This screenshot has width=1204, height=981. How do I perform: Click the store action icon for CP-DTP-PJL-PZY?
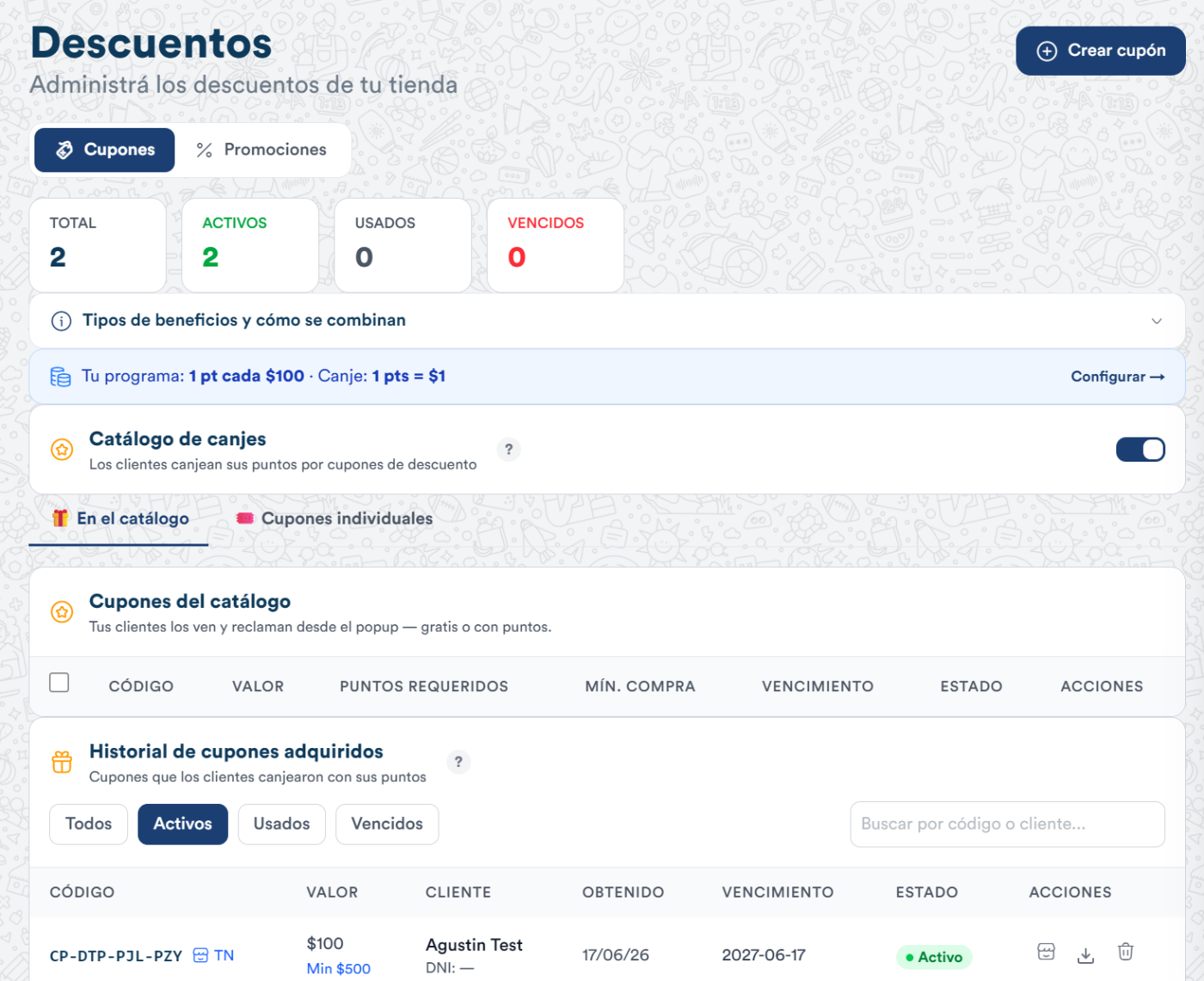1046,952
